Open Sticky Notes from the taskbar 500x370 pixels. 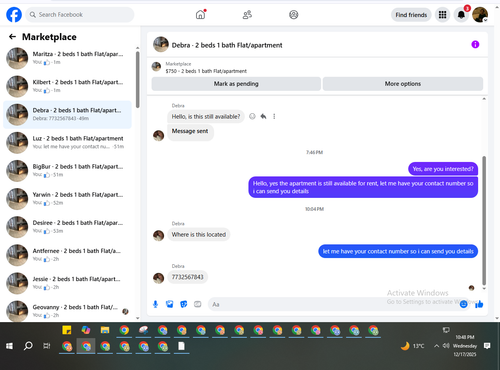point(67,330)
